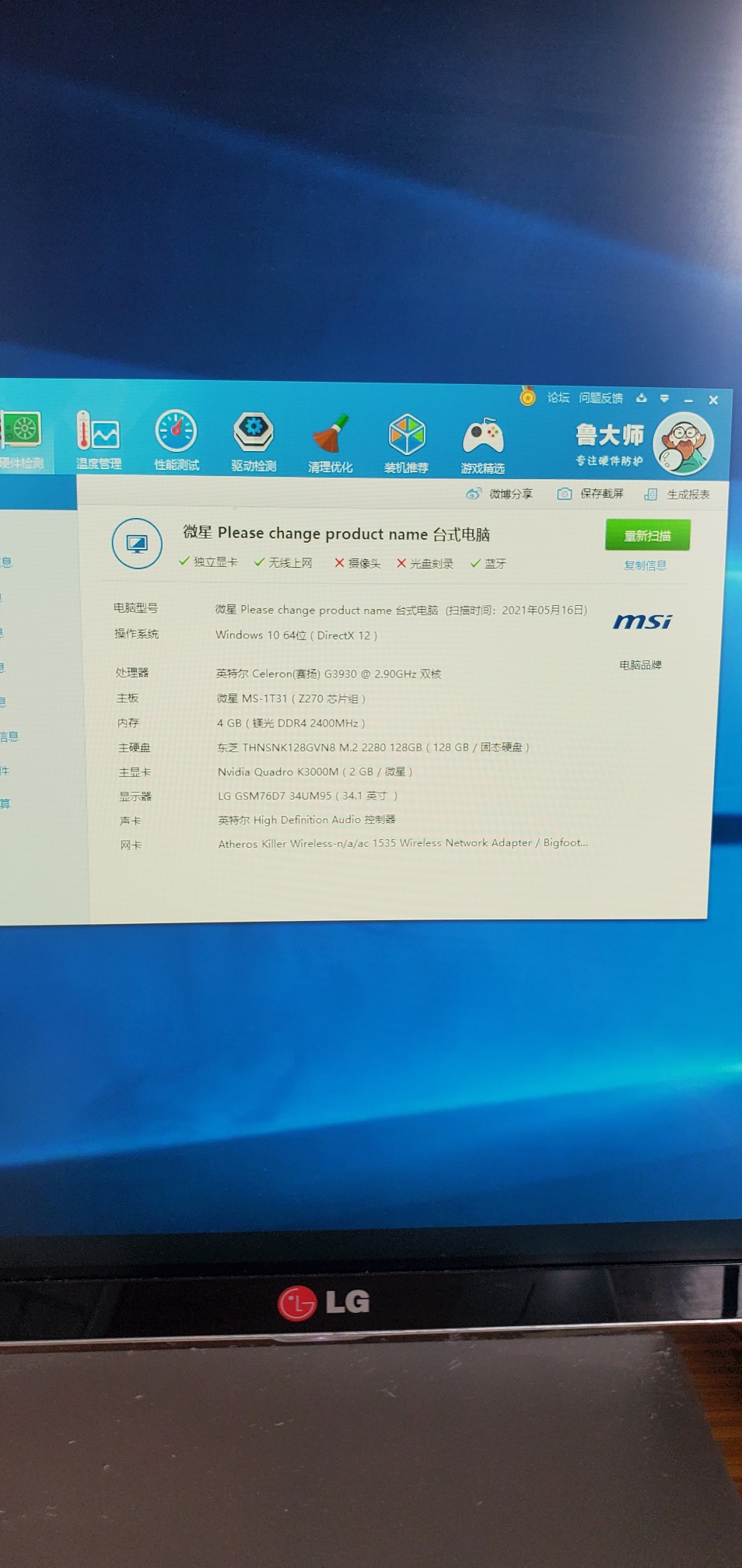This screenshot has height=1568, width=742.
Task: Click the MSI brand logo
Action: [x=642, y=621]
